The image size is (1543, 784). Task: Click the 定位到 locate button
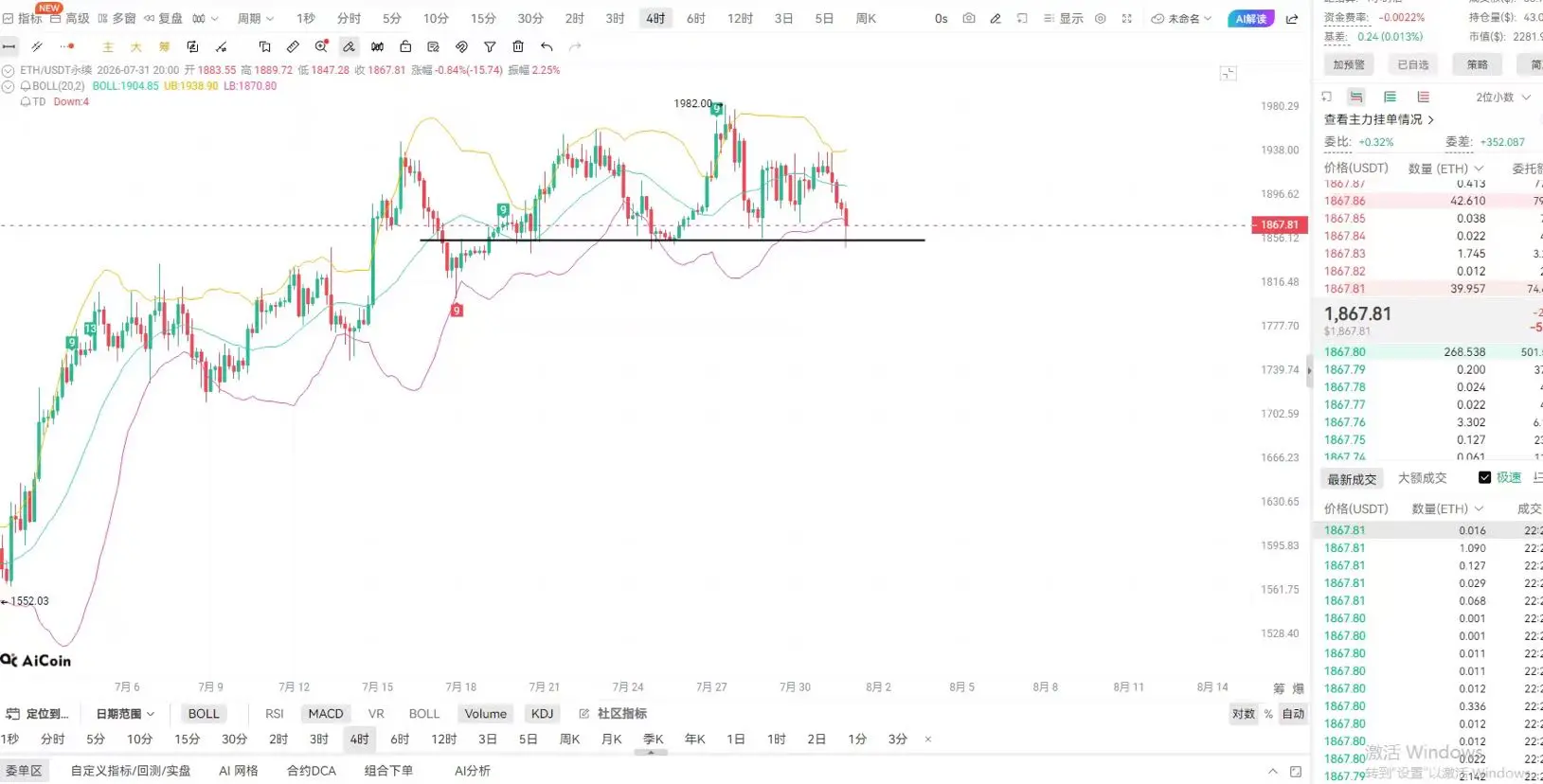[39, 714]
